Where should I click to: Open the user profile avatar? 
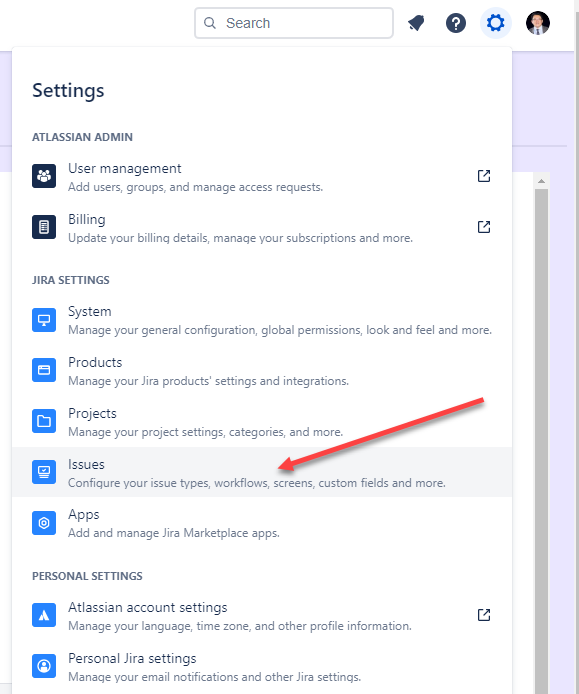[x=538, y=23]
